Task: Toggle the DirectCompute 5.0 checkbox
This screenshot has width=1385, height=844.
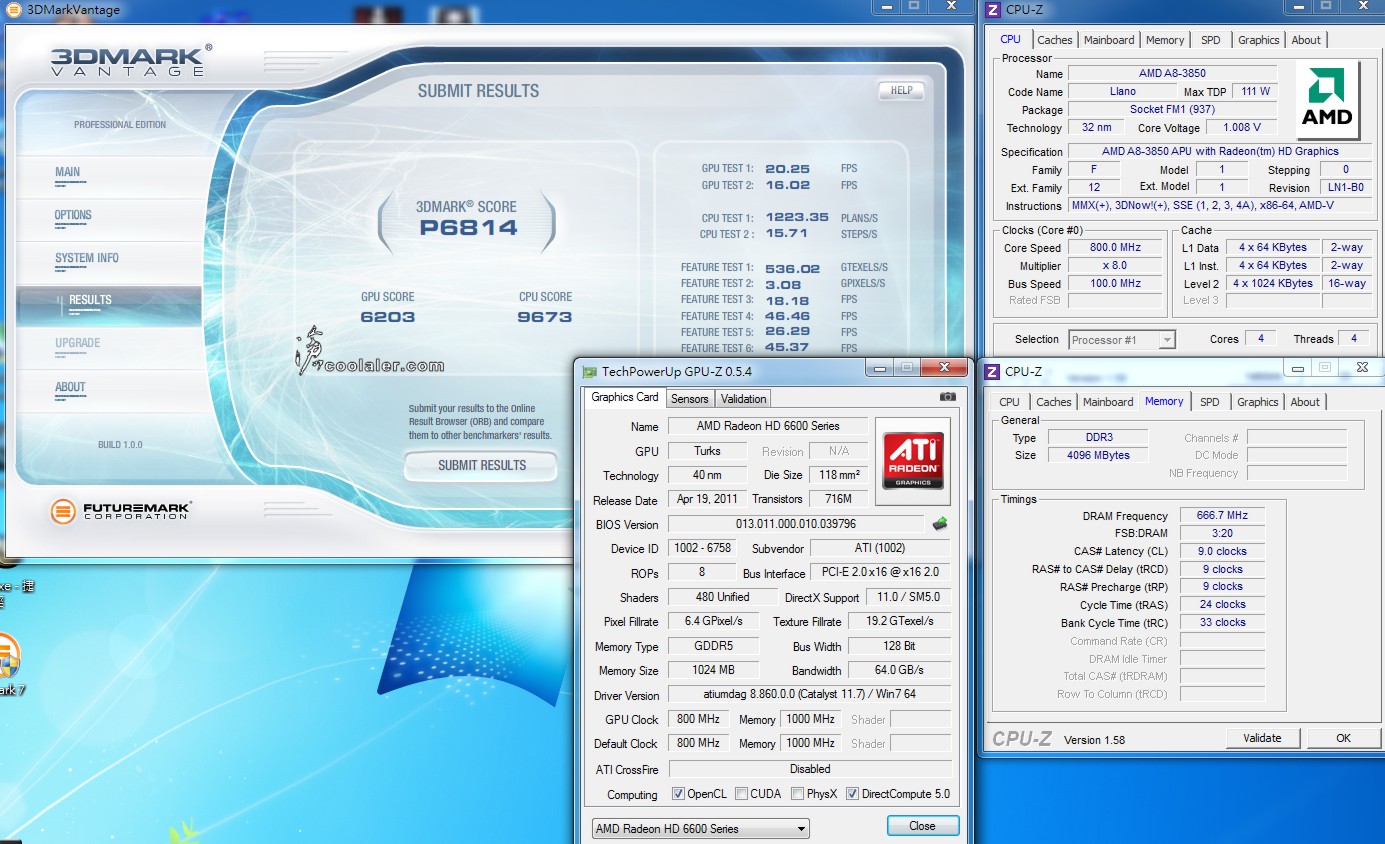Action: 852,794
